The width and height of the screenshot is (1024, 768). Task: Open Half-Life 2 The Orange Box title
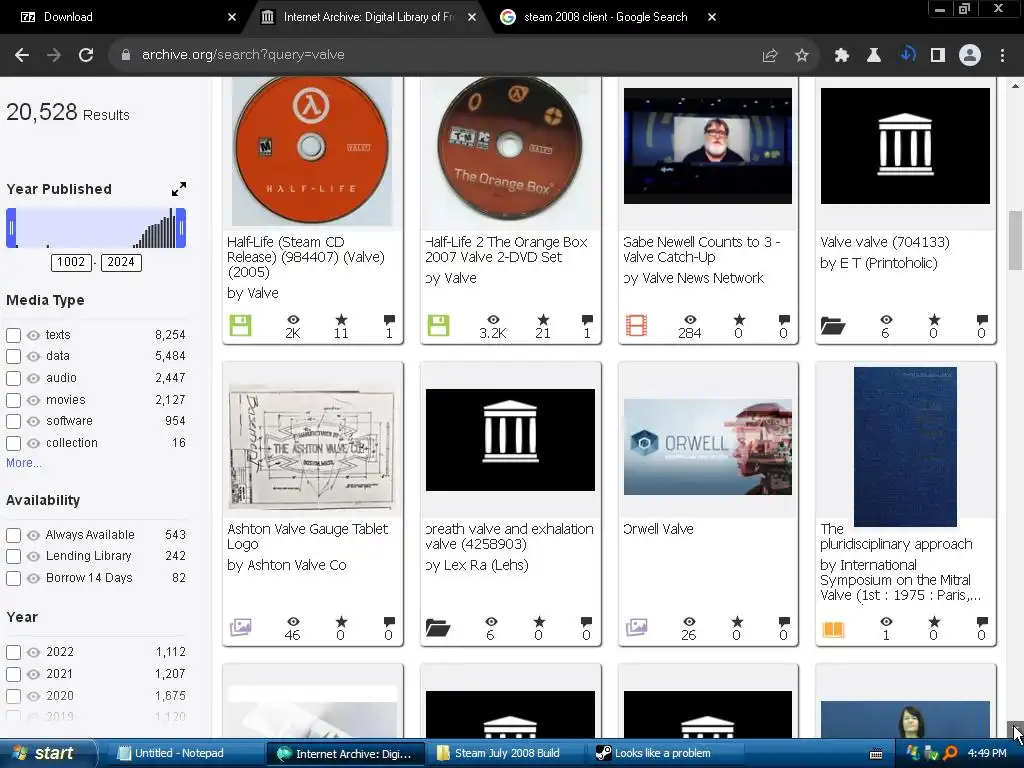507,249
